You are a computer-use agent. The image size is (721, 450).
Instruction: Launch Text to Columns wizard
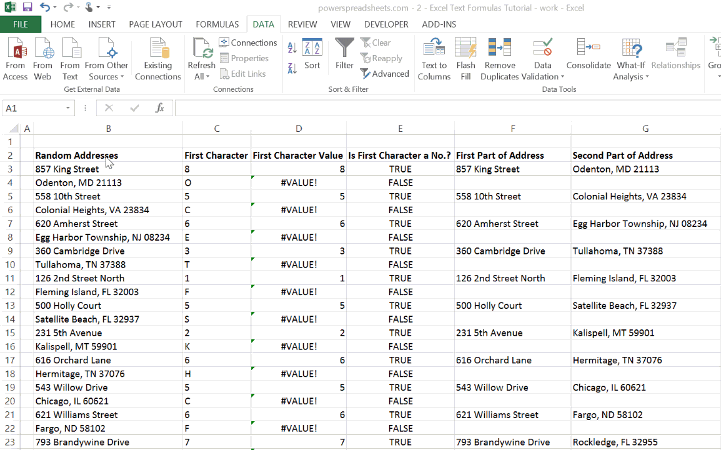tap(434, 60)
